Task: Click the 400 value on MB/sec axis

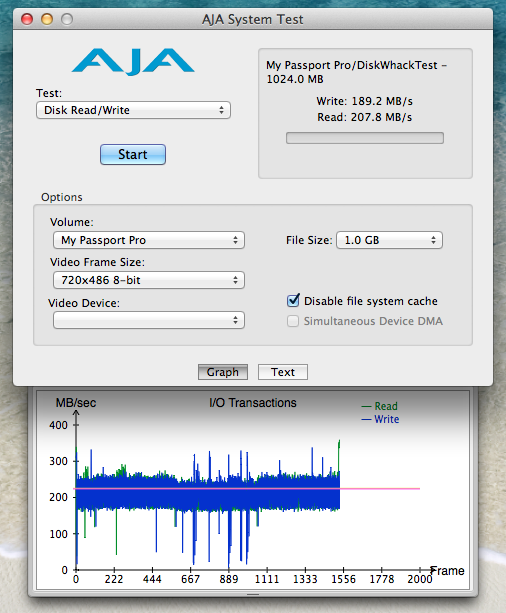Action: pyautogui.click(x=59, y=425)
